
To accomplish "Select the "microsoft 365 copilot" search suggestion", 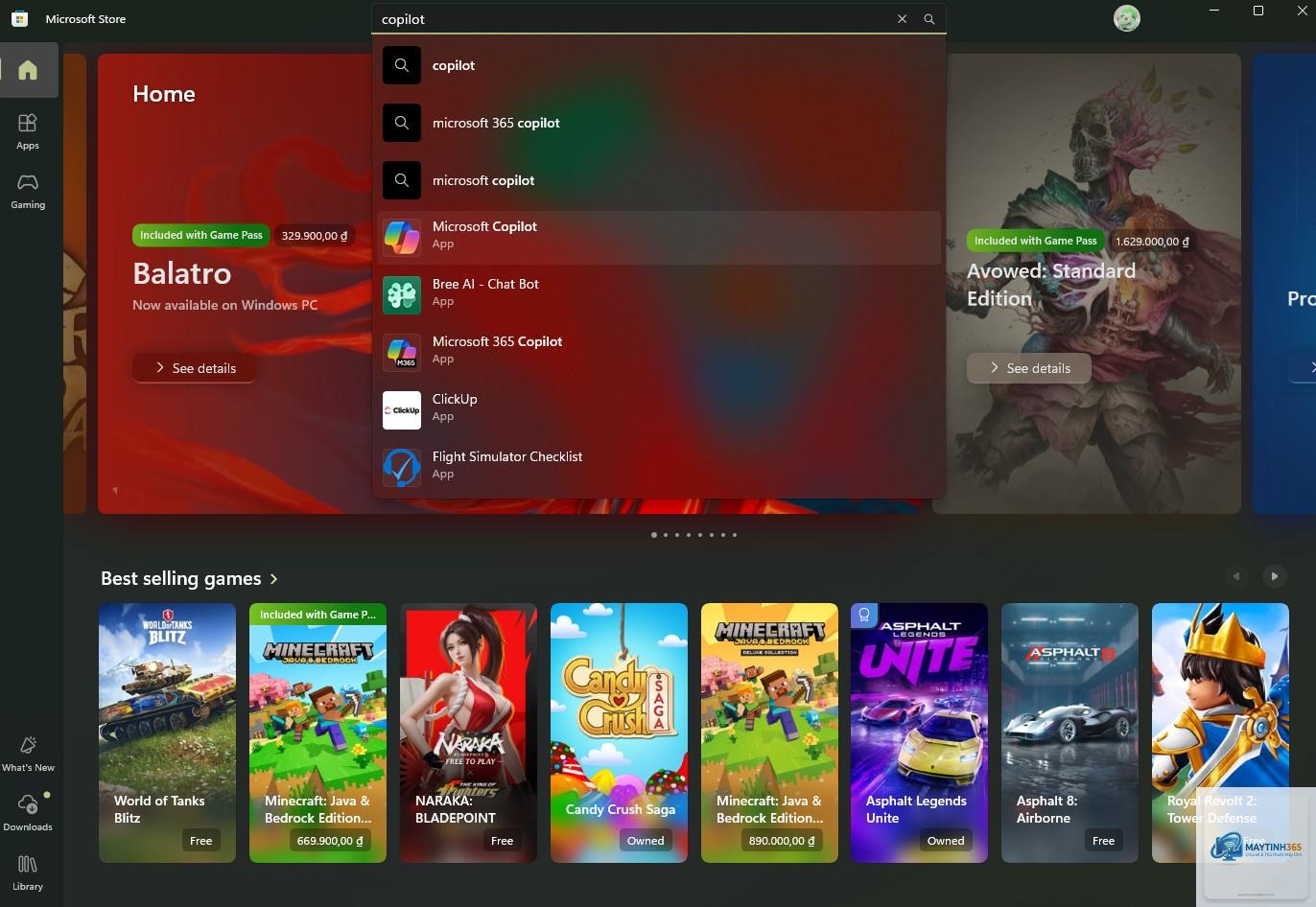I will [658, 123].
